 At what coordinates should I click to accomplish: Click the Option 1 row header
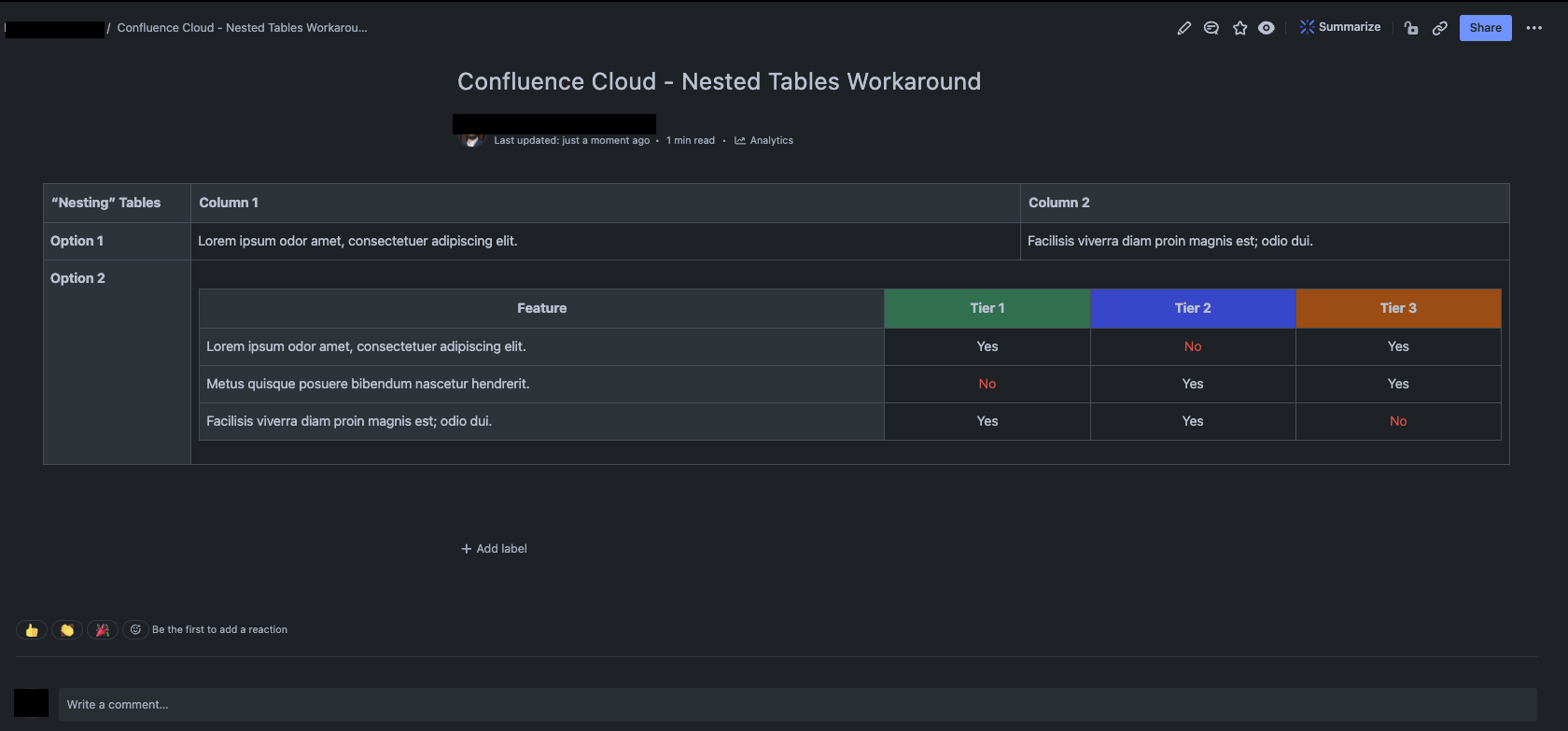(117, 241)
